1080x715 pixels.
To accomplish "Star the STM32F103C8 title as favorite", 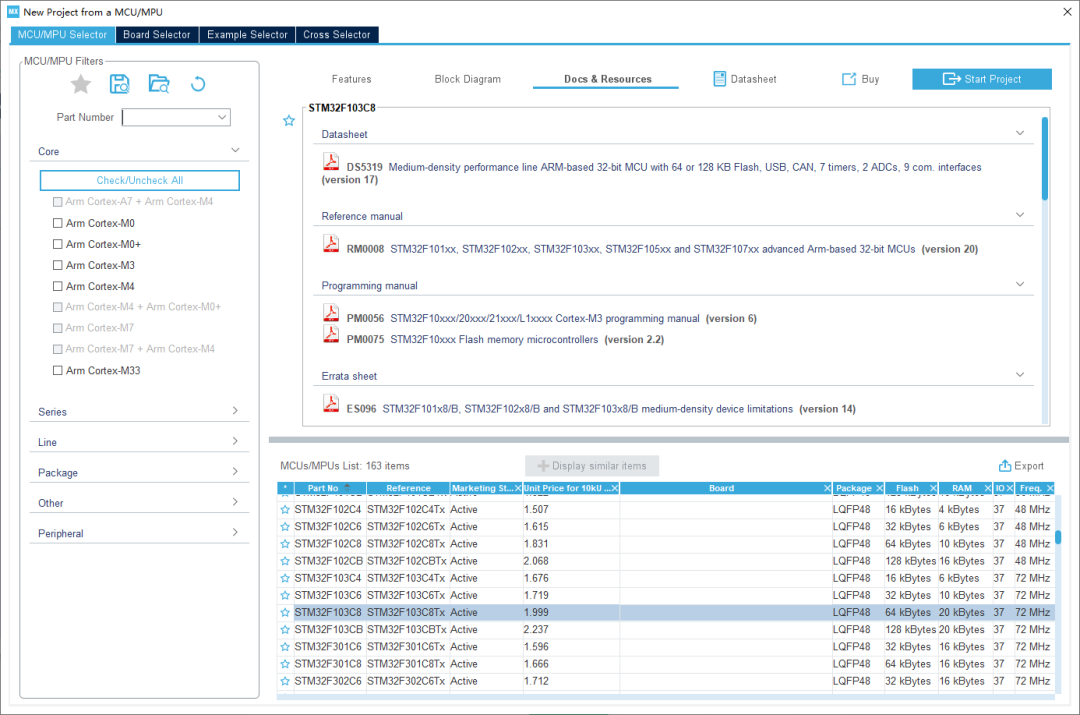I will (289, 121).
